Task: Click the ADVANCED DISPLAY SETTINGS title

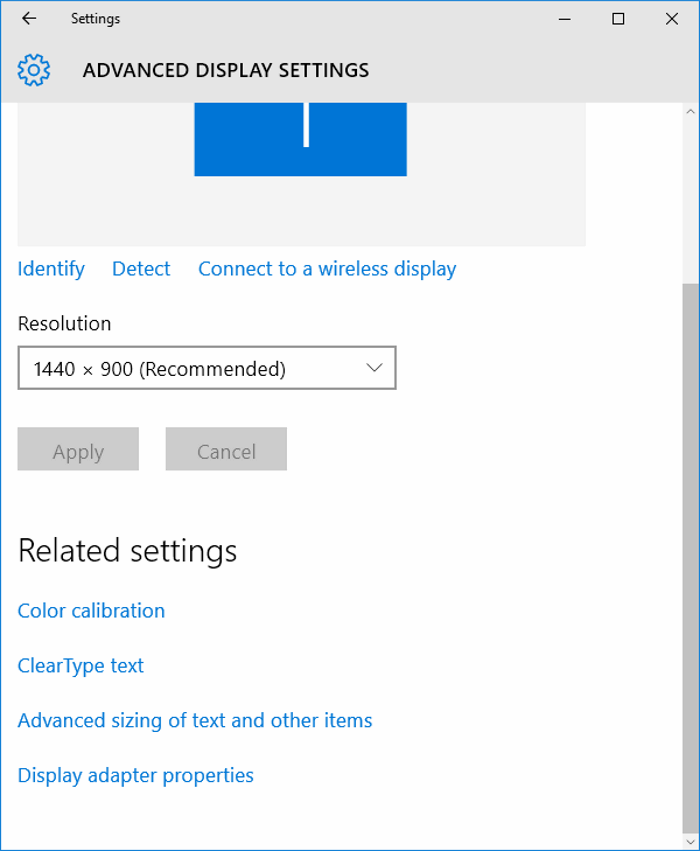Action: 226,71
